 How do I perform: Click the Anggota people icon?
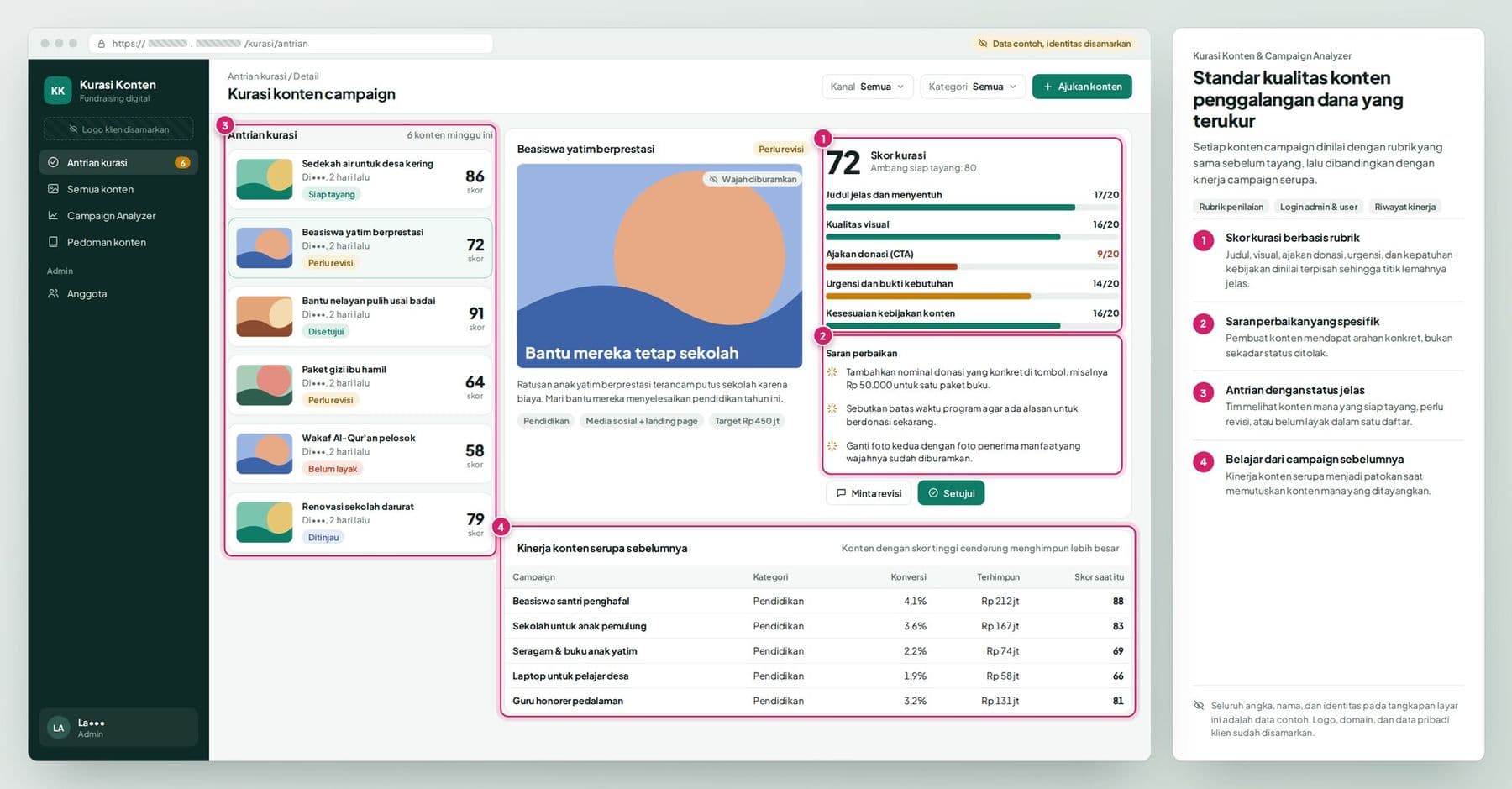[x=54, y=294]
